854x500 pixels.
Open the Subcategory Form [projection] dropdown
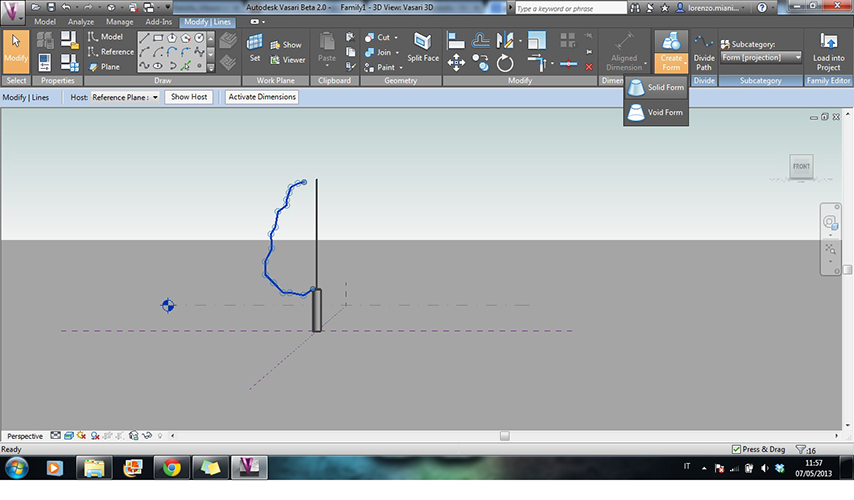[x=761, y=57]
